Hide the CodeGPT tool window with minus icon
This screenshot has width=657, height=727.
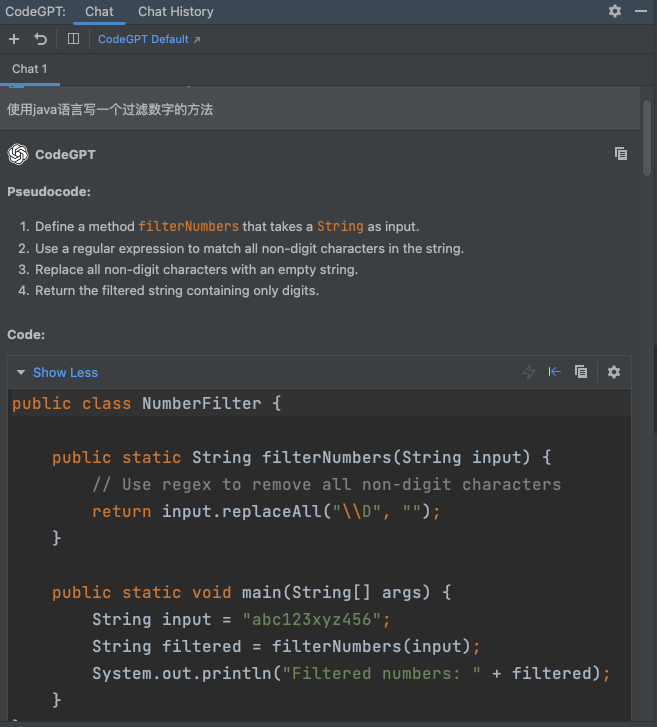pyautogui.click(x=641, y=11)
